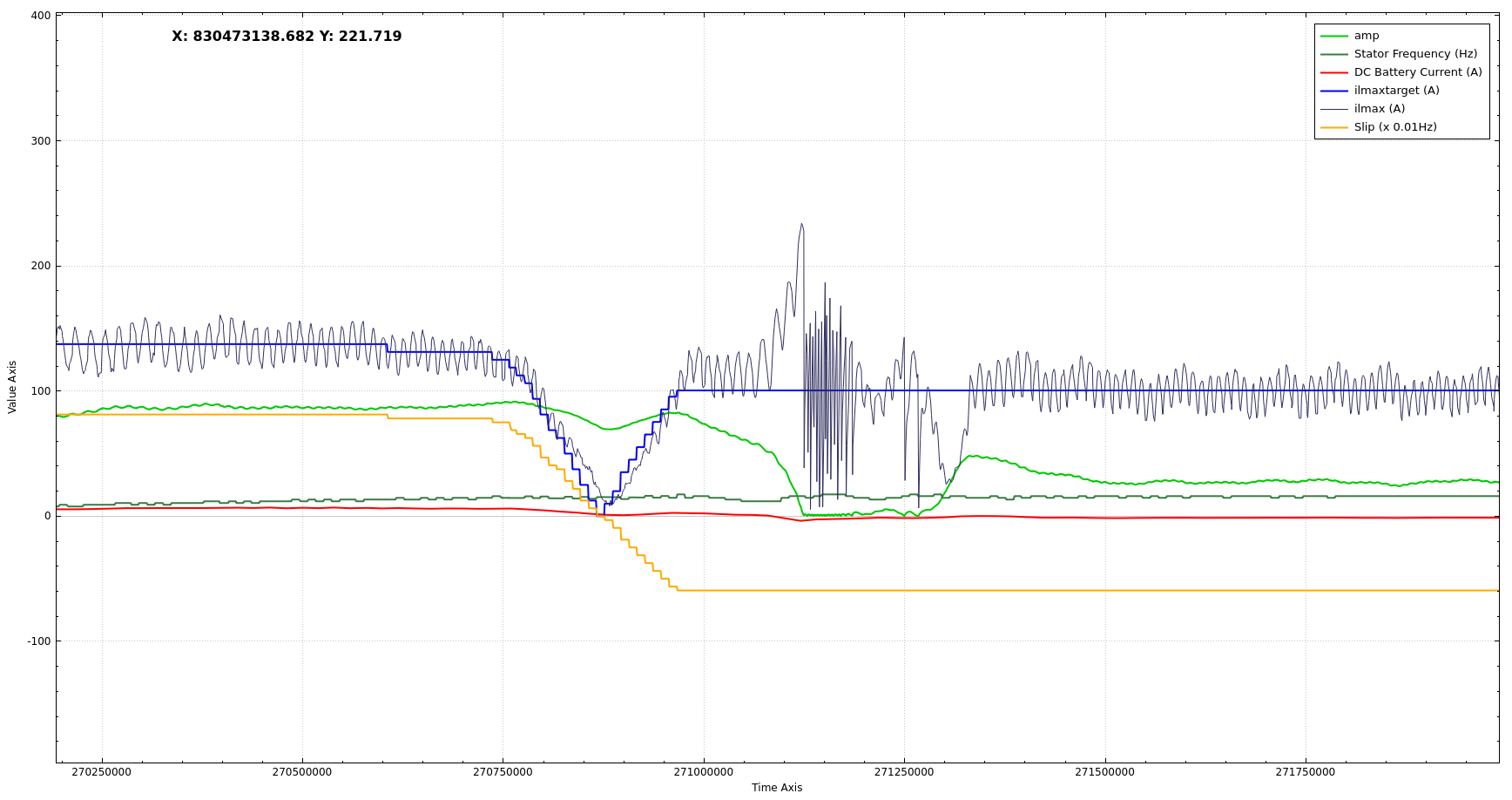Click the Time Axis label
This screenshot has height=800, width=1512.
[x=776, y=788]
